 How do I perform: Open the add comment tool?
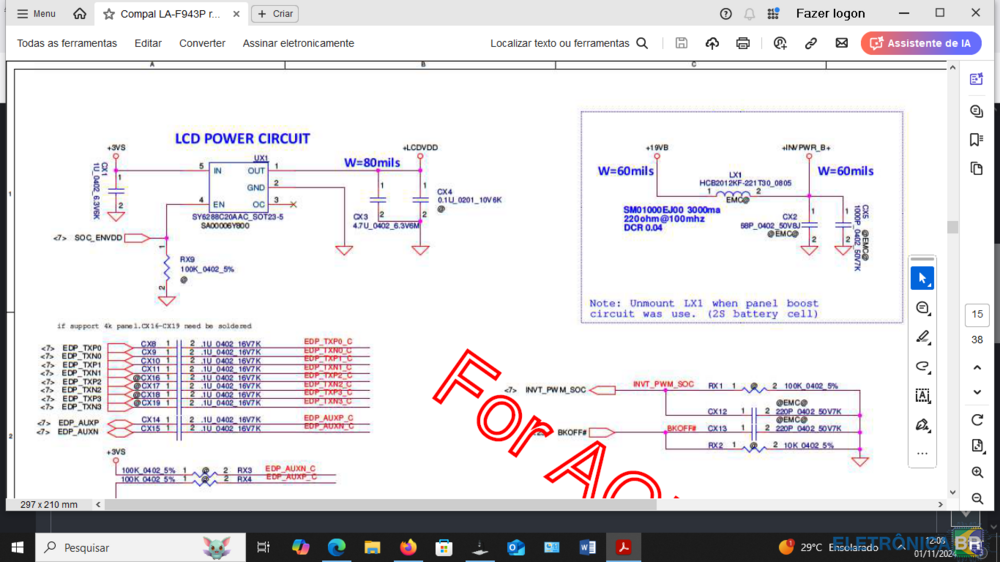click(922, 308)
